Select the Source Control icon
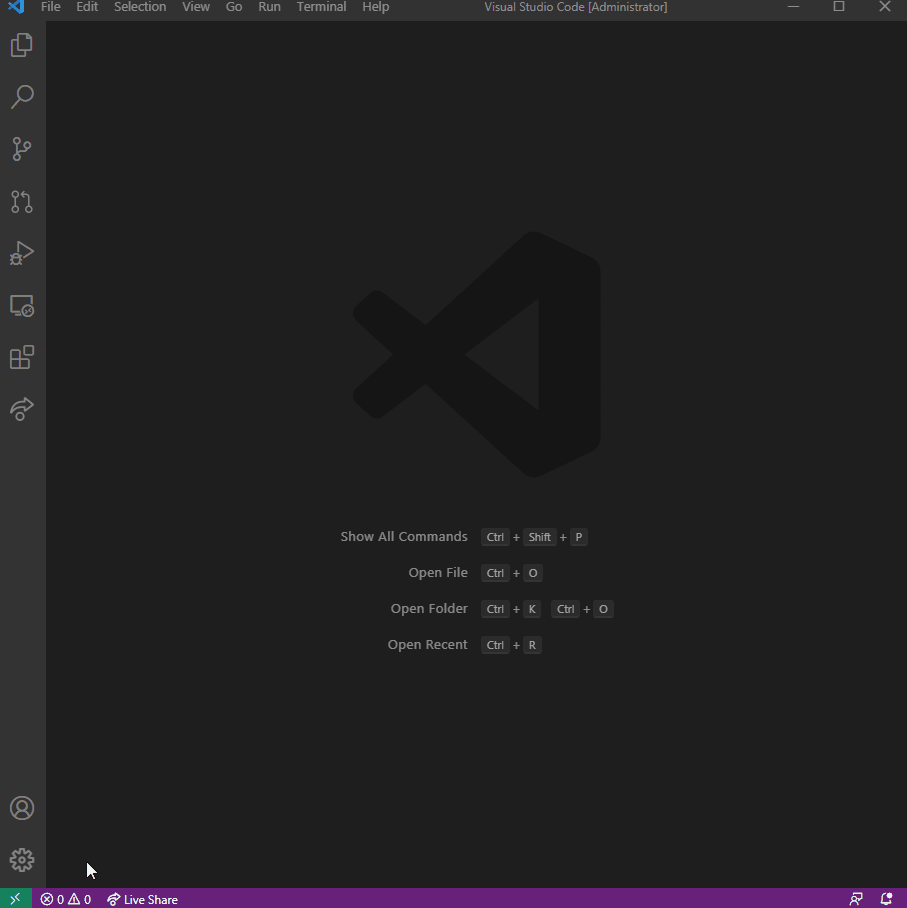Viewport: 907px width, 908px height. (22, 149)
